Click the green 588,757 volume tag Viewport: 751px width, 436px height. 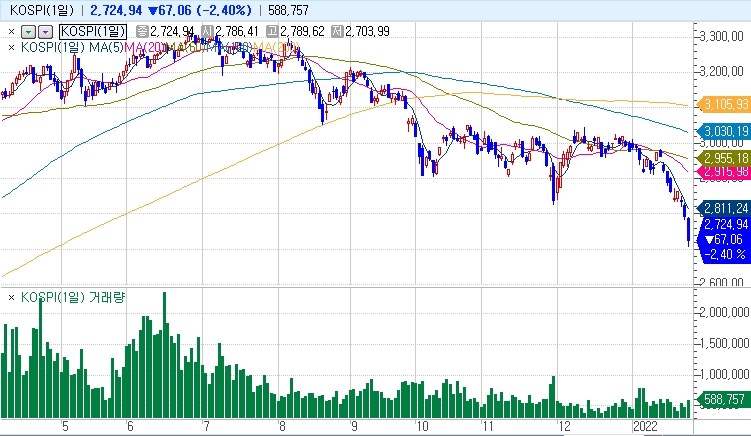pyautogui.click(x=723, y=399)
